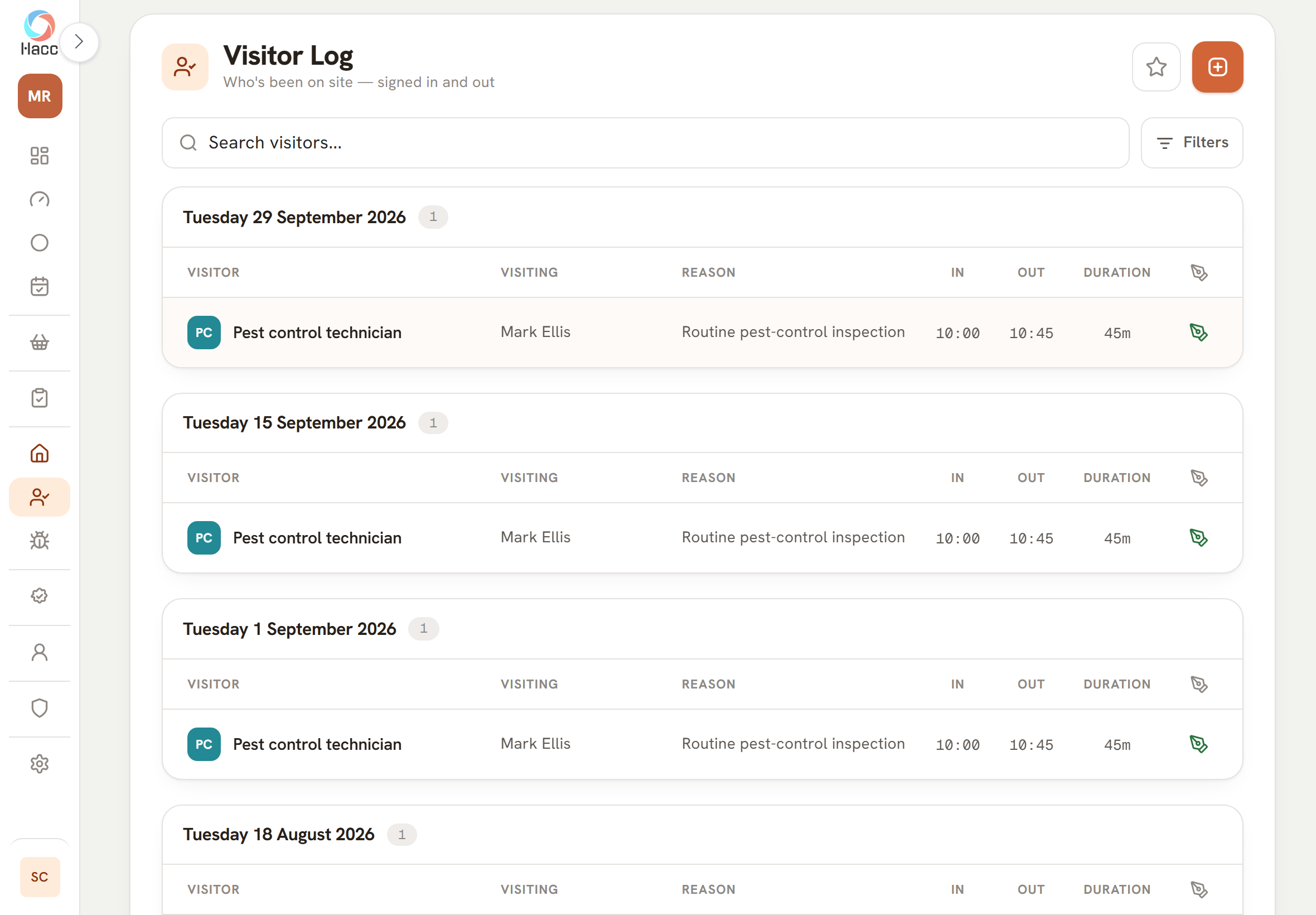Open the gauge meter icon in sidebar
Viewport: 1316px width, 915px height.
point(40,200)
